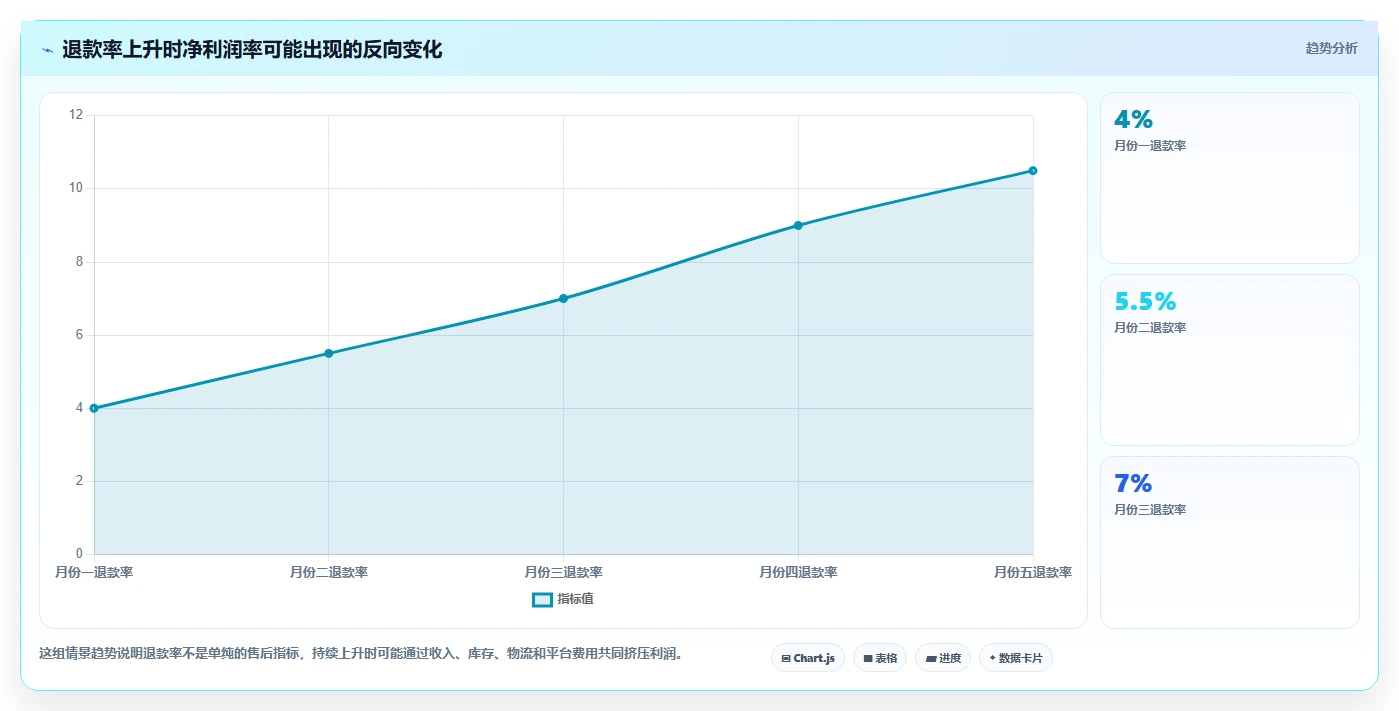Viewport: 1399px width, 711px height.
Task: Click the data point for 月份五退款率
Action: (x=1033, y=170)
